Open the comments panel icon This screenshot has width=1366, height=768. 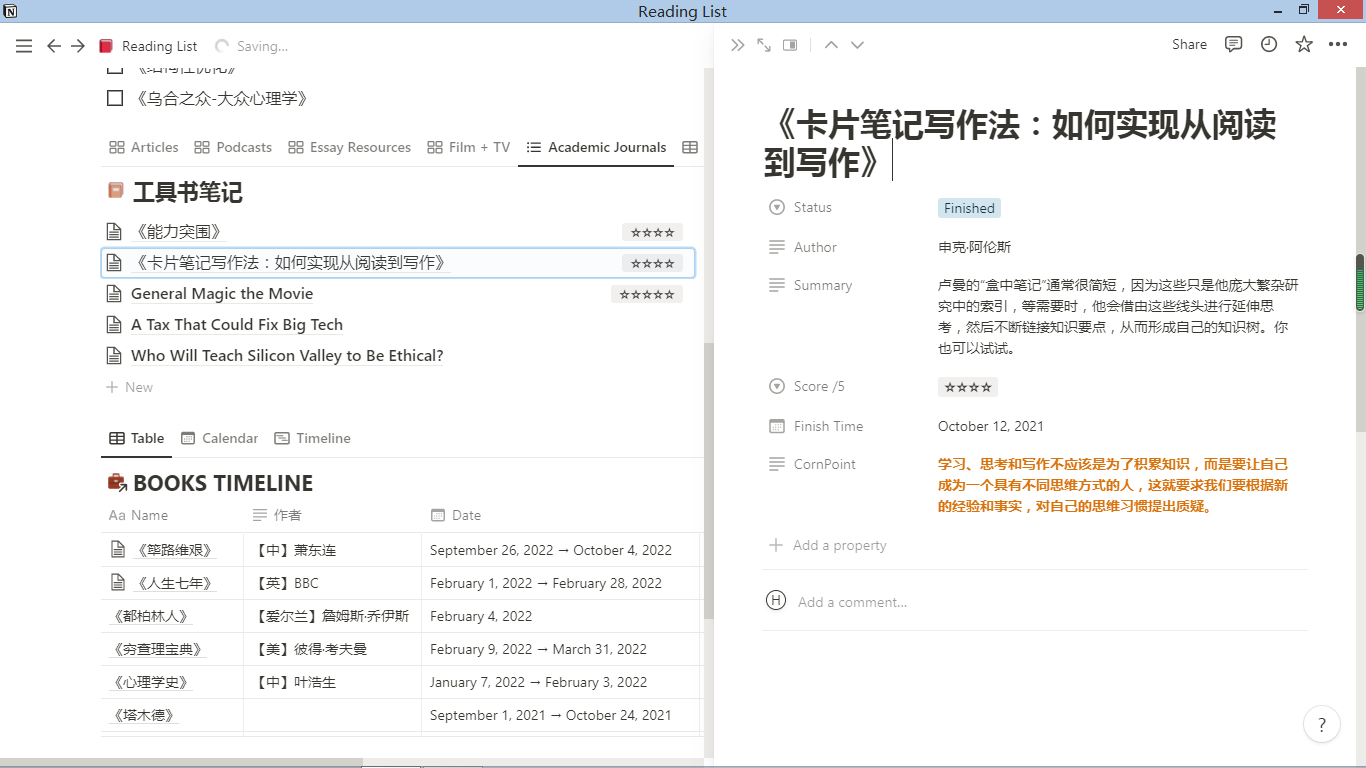1234,45
